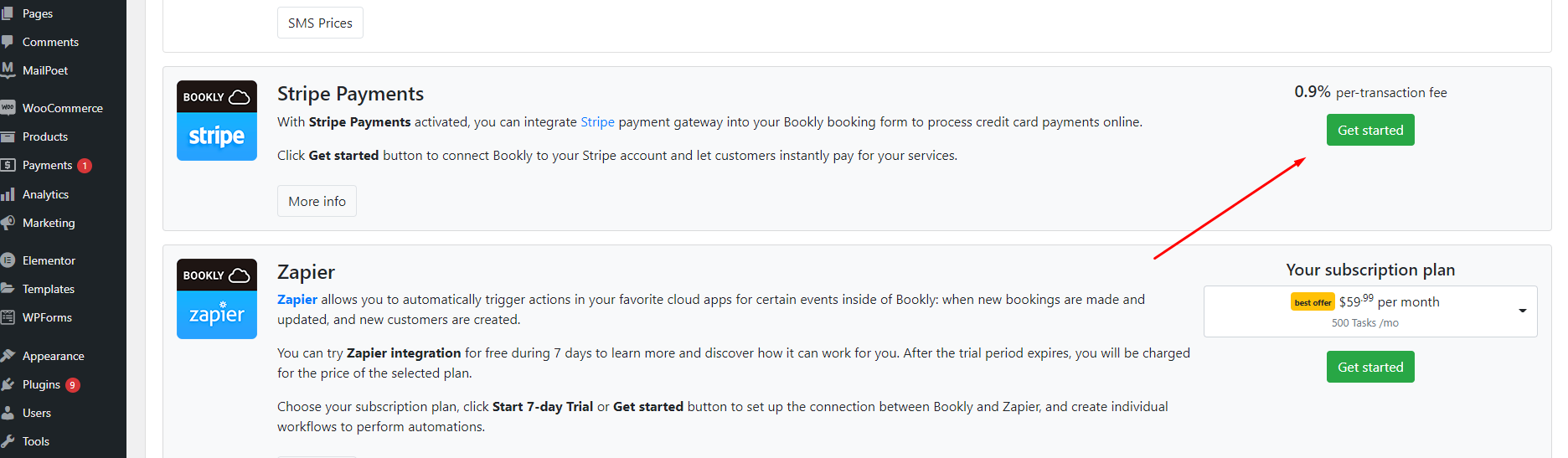1568x458 pixels.
Task: Click the Bookly Stripe logo thumbnail
Action: tap(217, 121)
